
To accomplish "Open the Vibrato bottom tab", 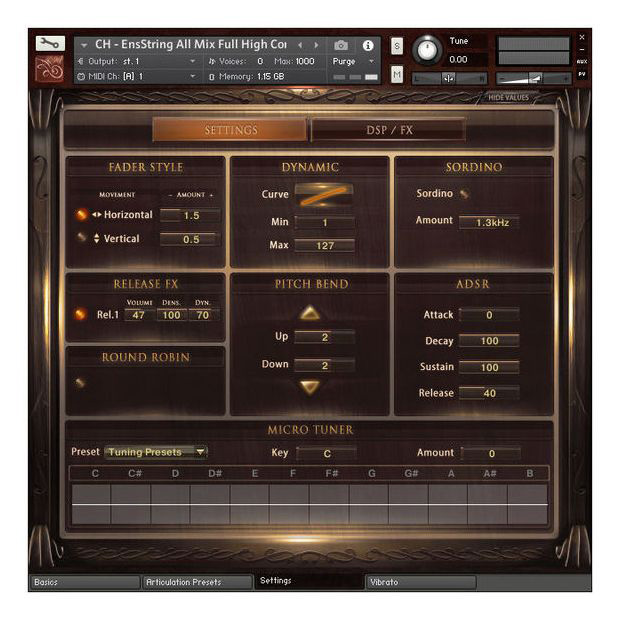I will tap(422, 582).
